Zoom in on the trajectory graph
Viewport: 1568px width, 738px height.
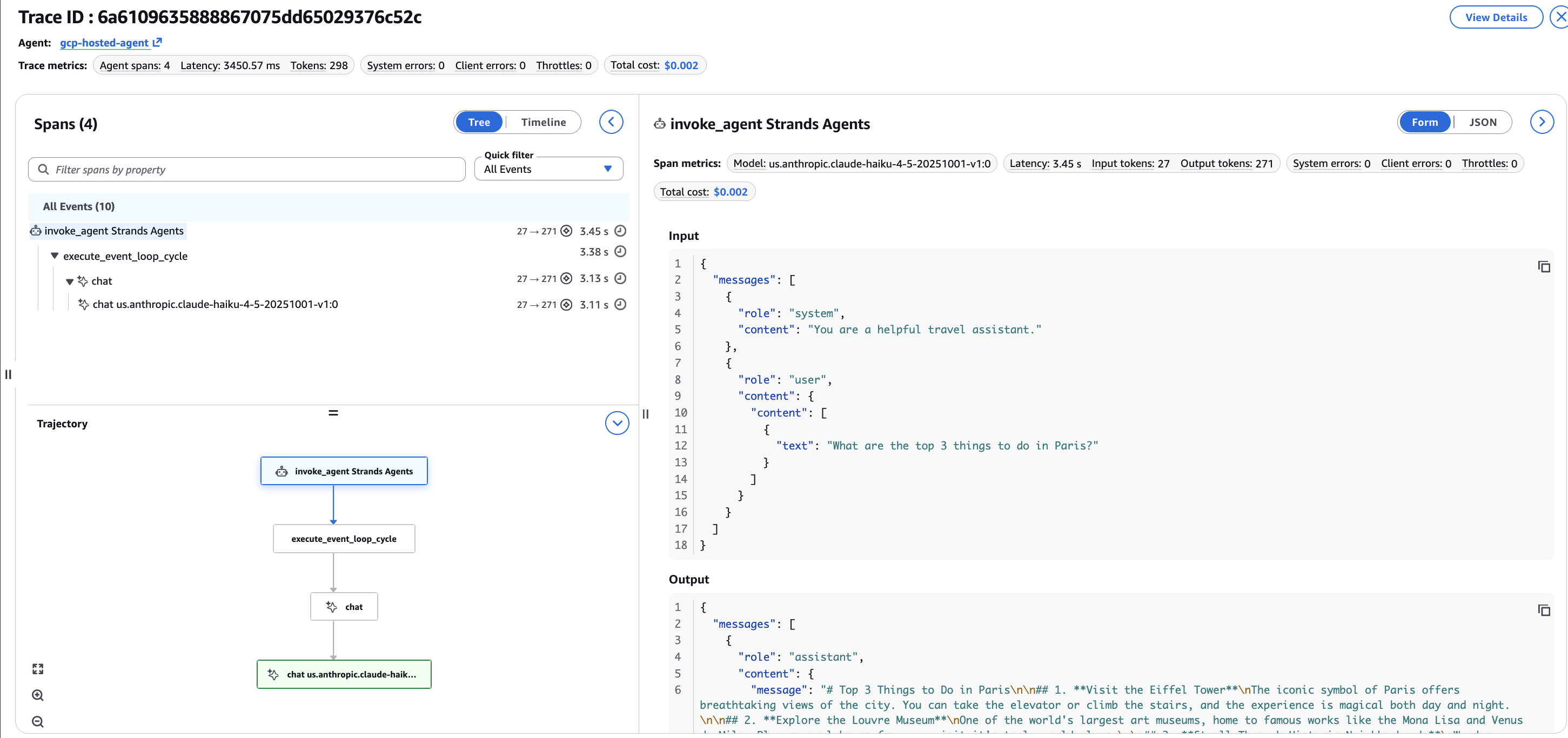coord(38,695)
